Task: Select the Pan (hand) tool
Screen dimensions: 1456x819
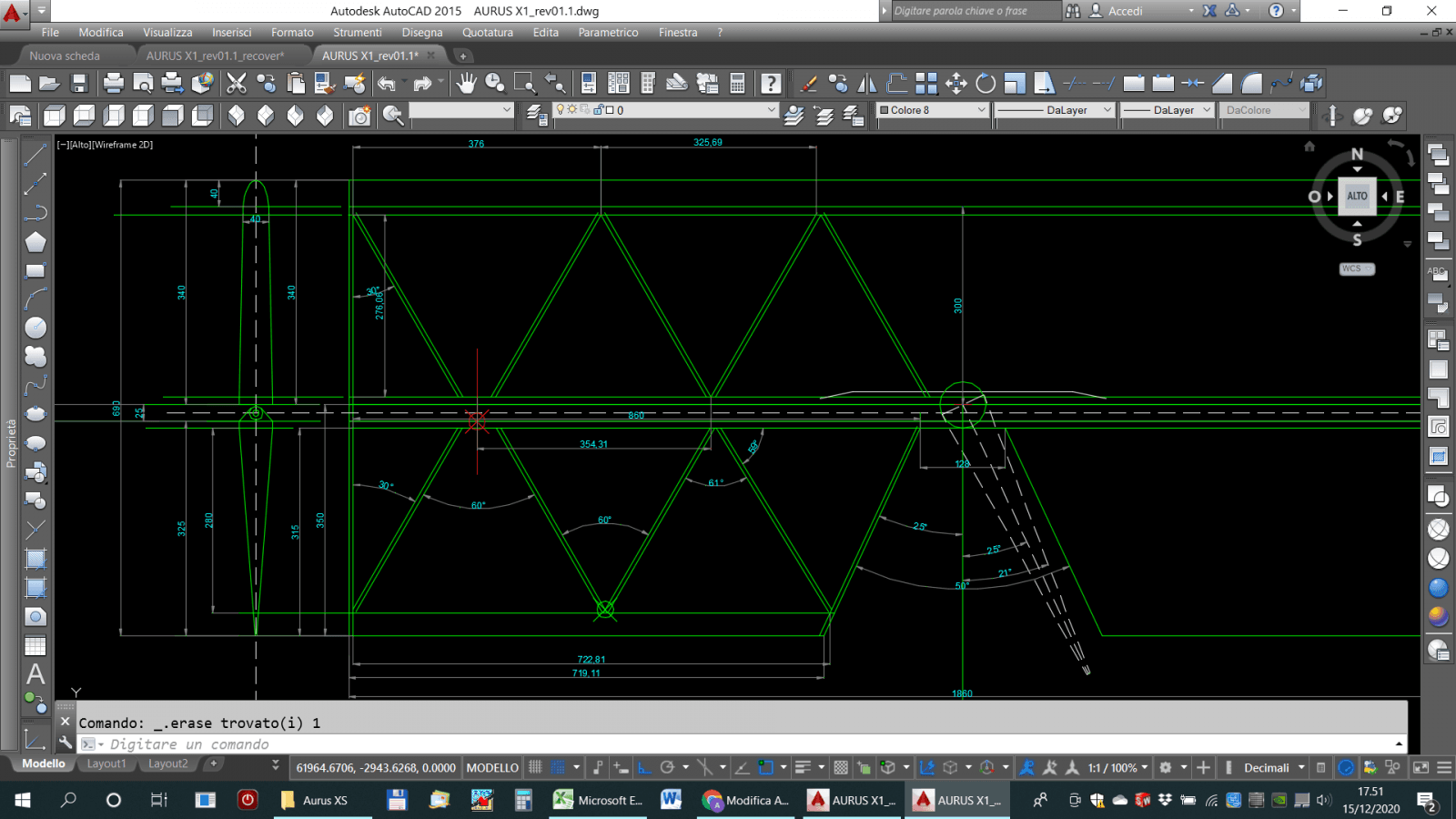Action: (466, 84)
